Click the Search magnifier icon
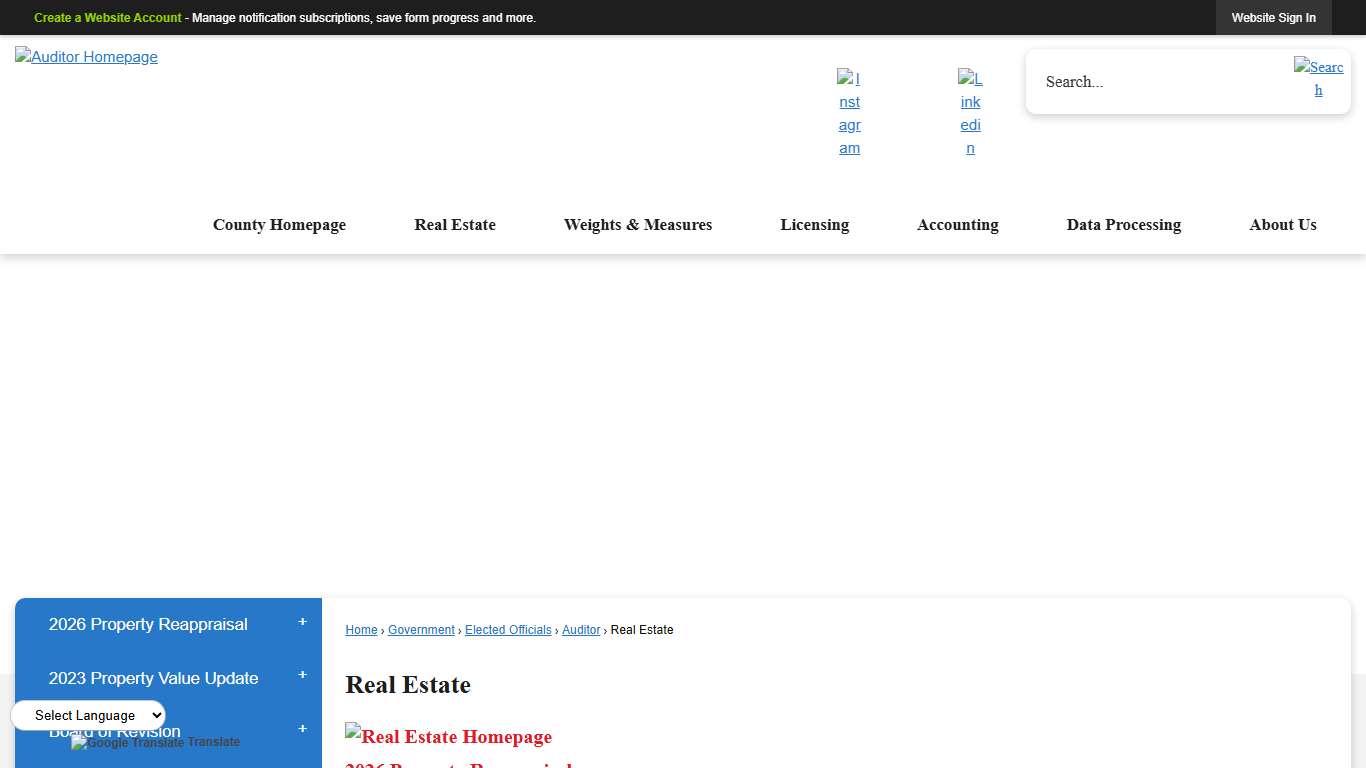 1318,79
